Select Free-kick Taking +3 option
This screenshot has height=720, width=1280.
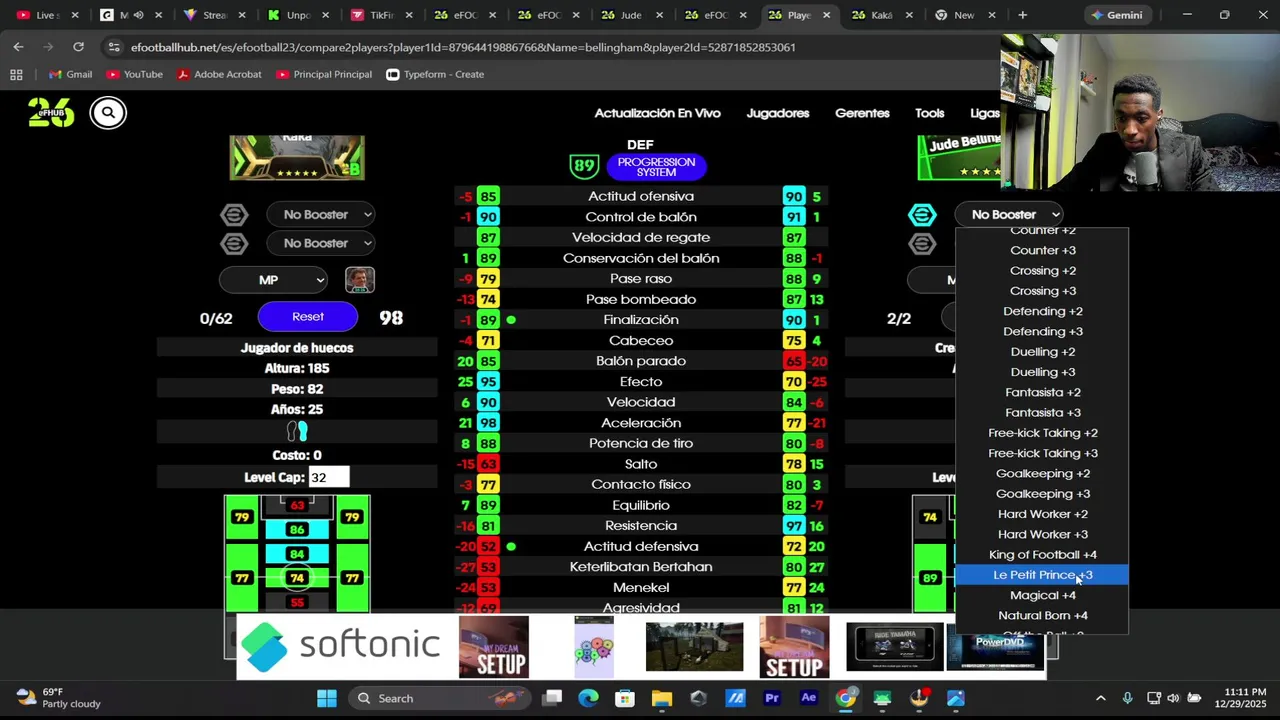tap(1042, 454)
